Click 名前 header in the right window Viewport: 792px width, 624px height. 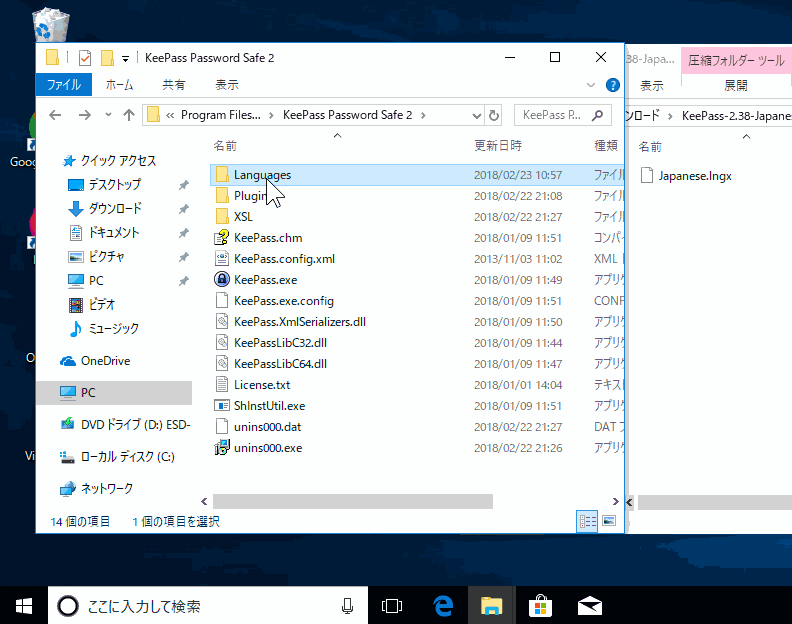tap(650, 147)
